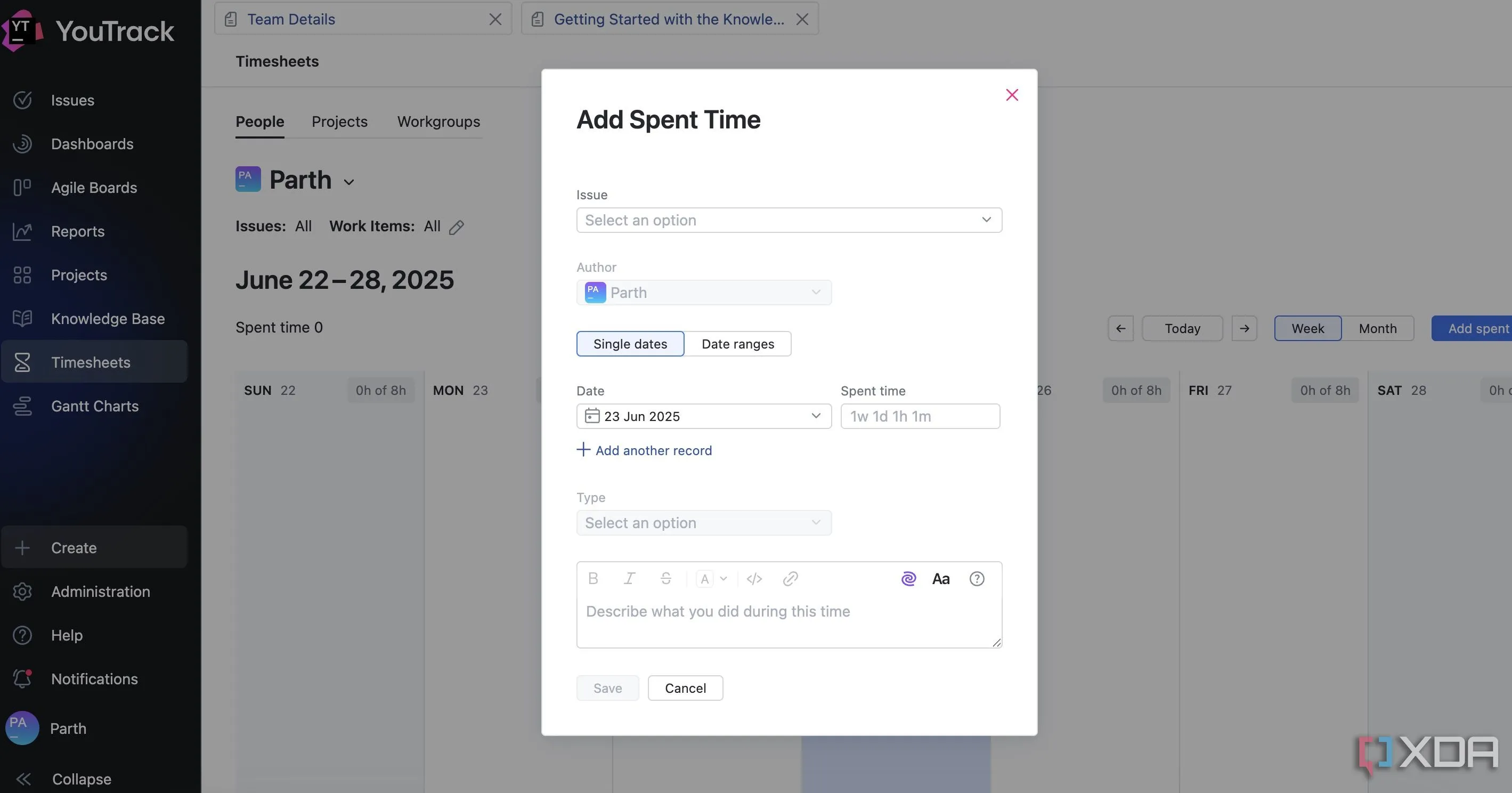The height and width of the screenshot is (793, 1512).
Task: Go to previous week arrow
Action: tap(1120, 328)
